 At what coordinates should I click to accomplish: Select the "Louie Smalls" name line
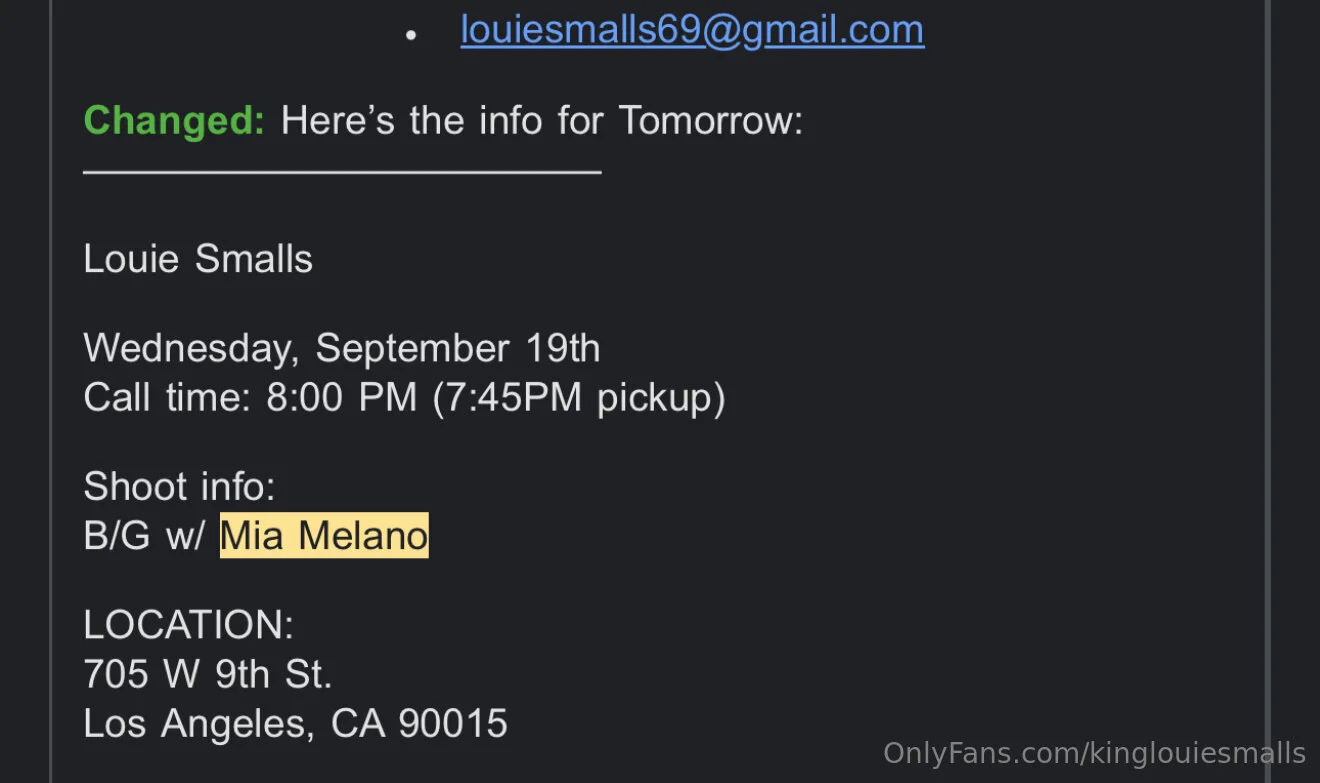(198, 259)
